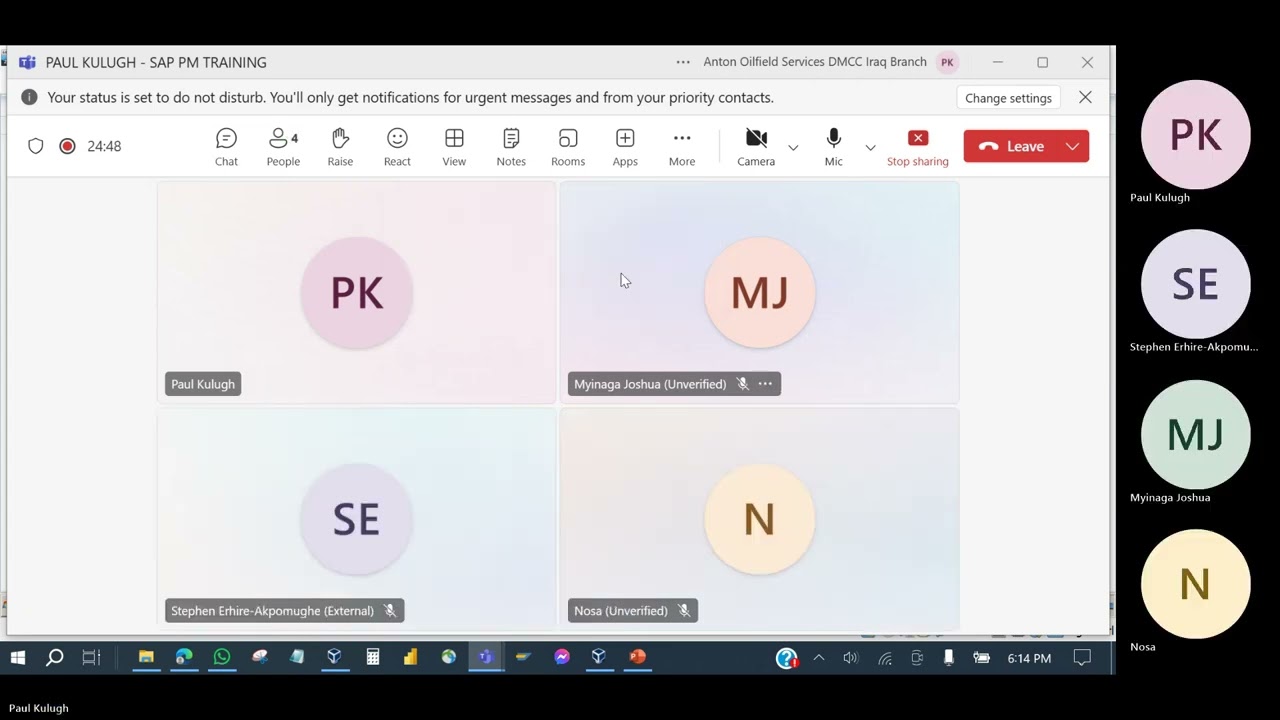Image resolution: width=1280 pixels, height=720 pixels.
Task: Expand the Leave options chevron
Action: click(1073, 146)
